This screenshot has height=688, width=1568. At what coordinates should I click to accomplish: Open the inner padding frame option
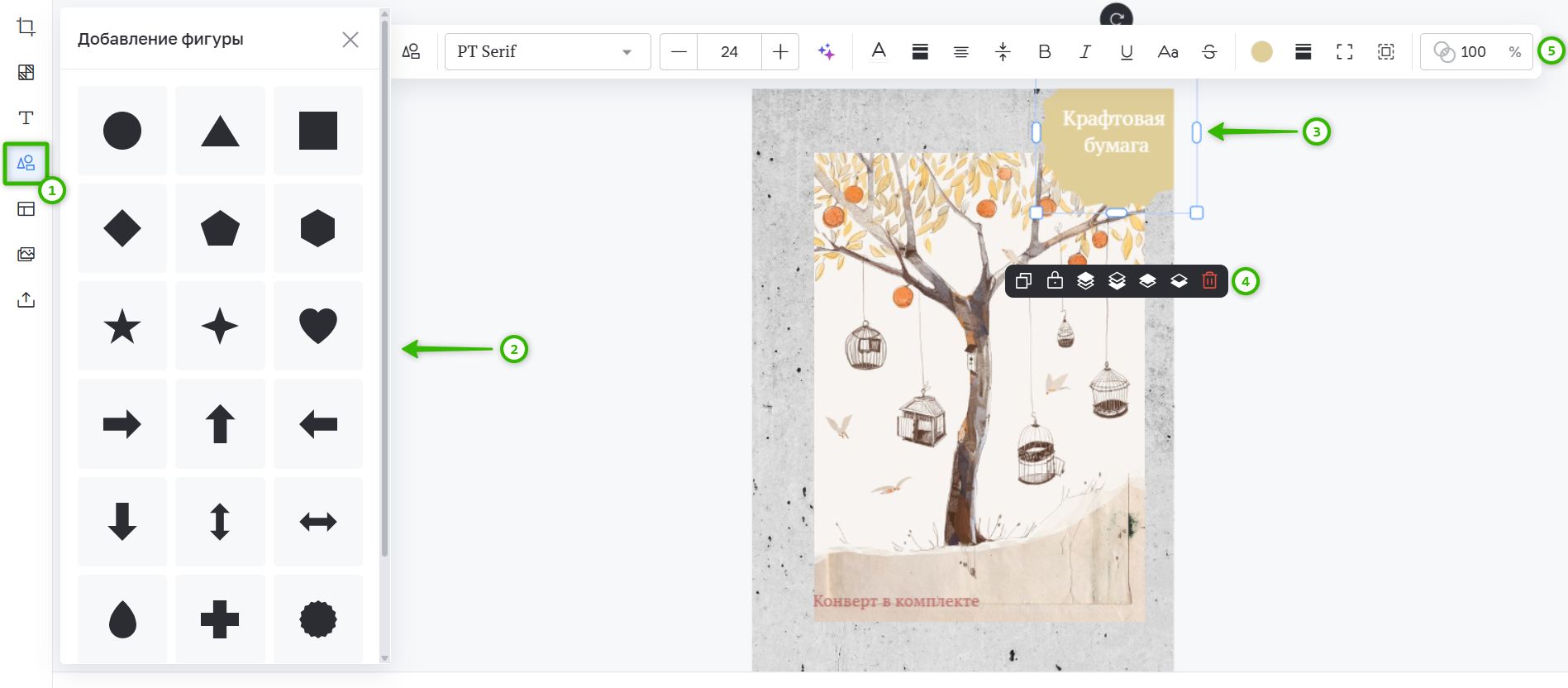(1386, 52)
